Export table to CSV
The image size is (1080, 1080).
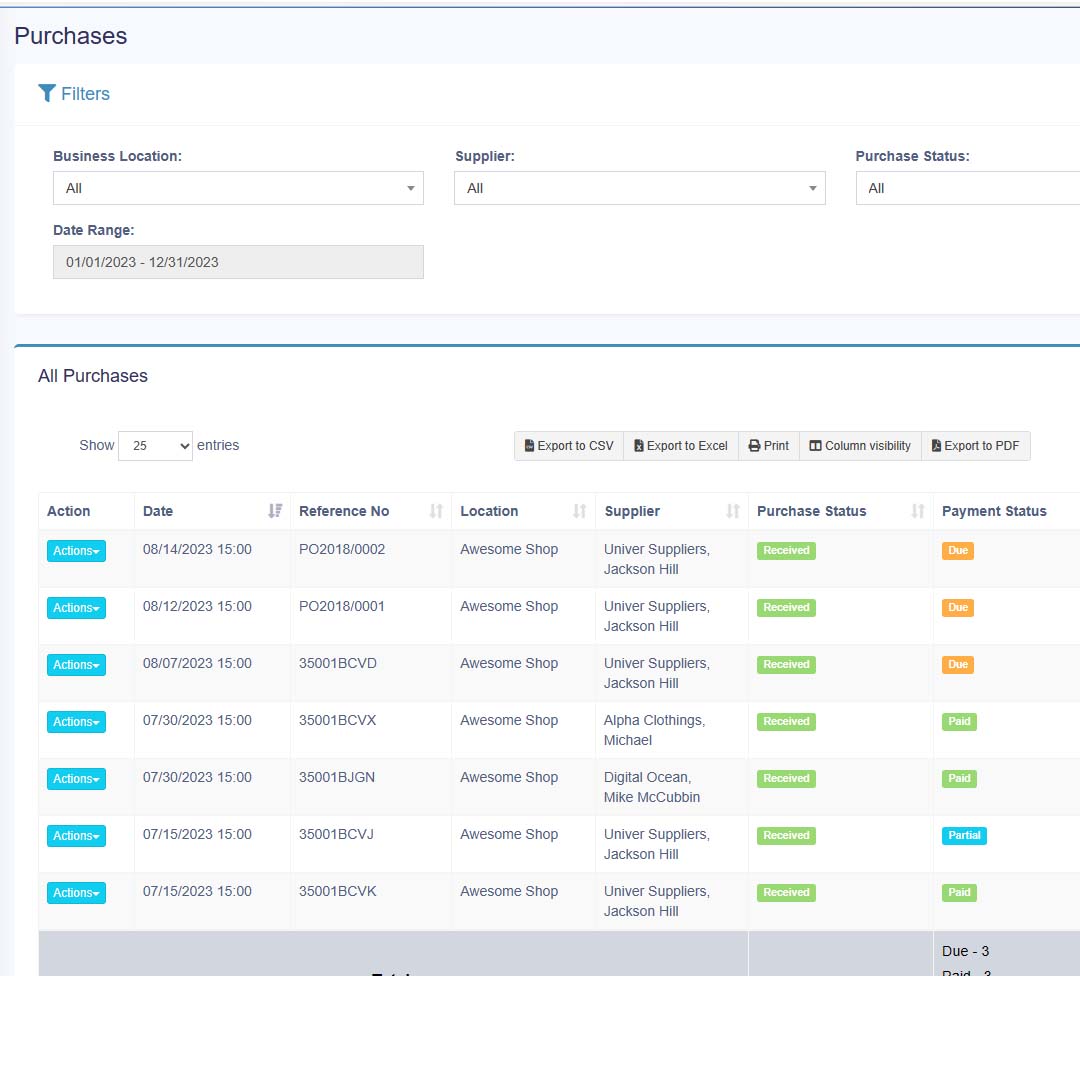569,446
